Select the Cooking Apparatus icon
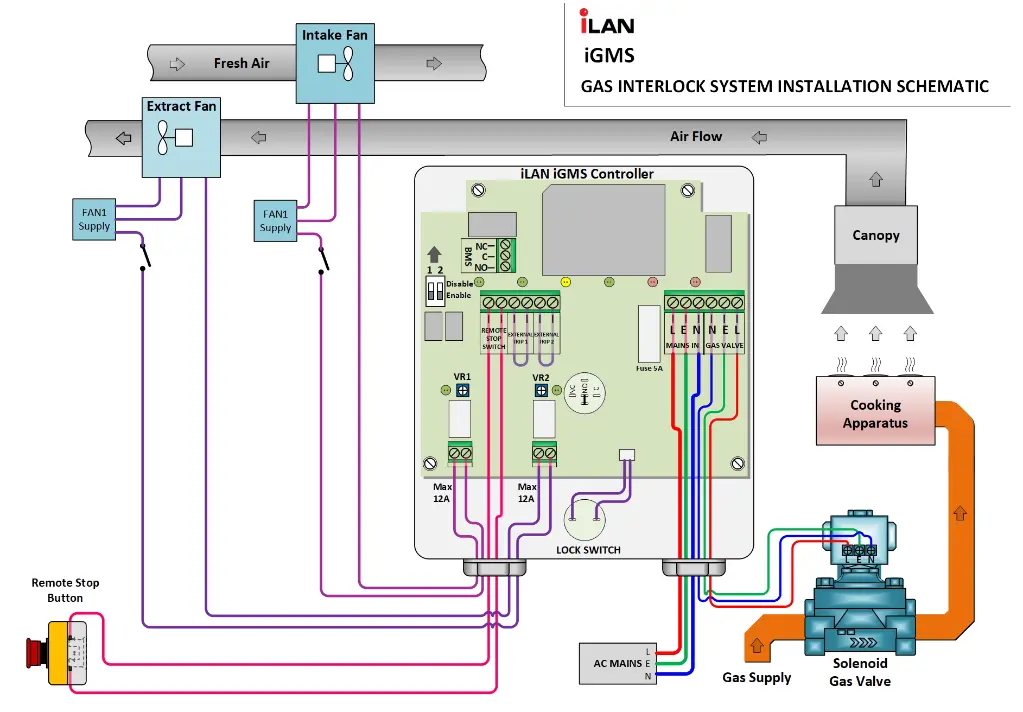 (874, 408)
